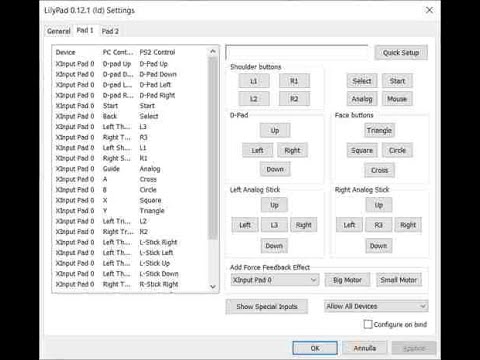Select the Square binding row
480x360 pixels.
pyautogui.click(x=130, y=200)
